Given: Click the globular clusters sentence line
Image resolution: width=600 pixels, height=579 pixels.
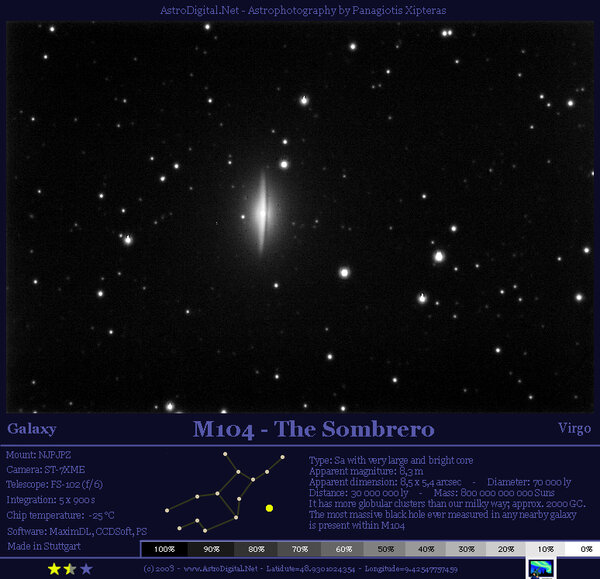Looking at the screenshot, I should pyautogui.click(x=447, y=504).
